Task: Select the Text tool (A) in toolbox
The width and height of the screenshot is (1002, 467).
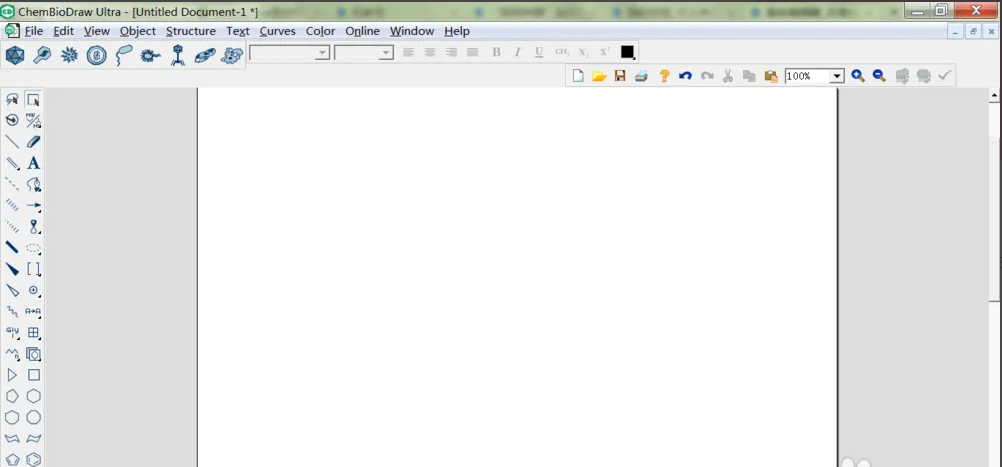Action: pos(34,163)
